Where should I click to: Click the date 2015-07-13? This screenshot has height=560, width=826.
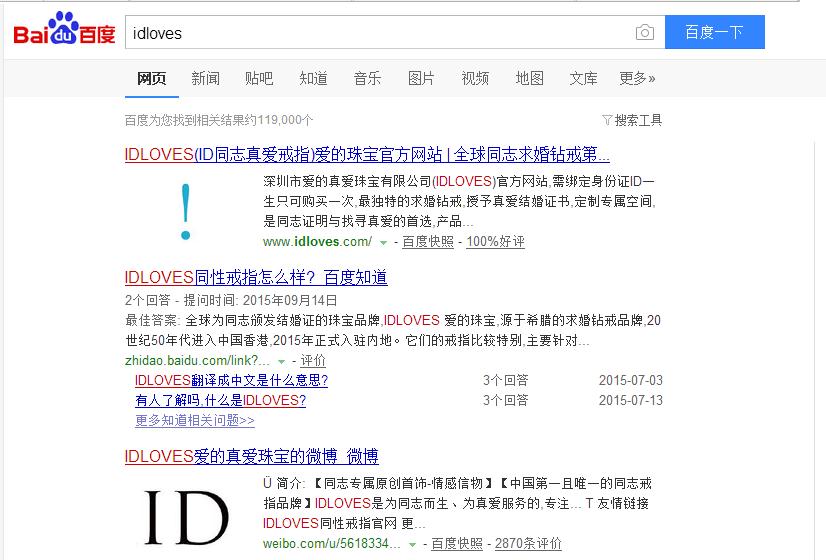pyautogui.click(x=631, y=400)
